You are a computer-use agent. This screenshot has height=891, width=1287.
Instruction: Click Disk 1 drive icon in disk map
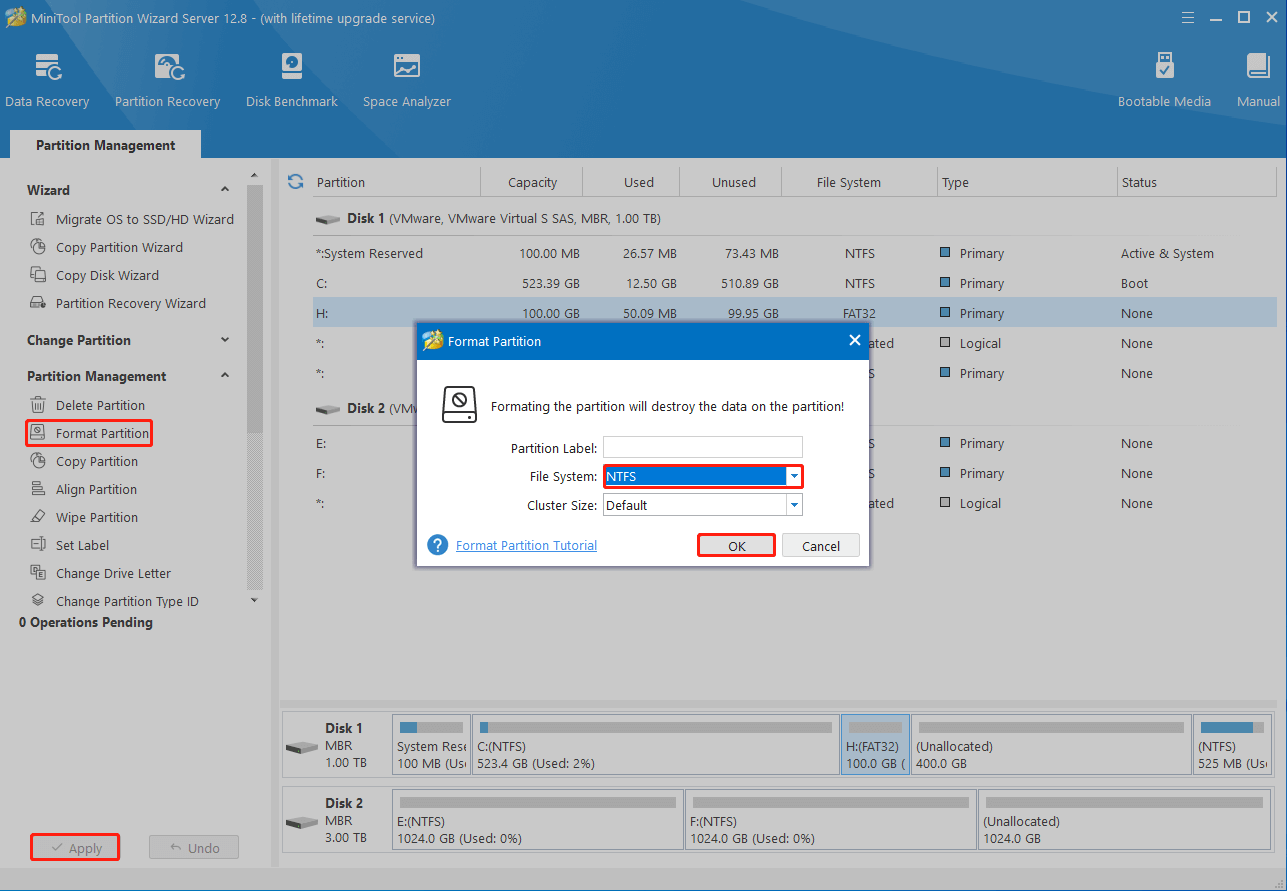(301, 748)
